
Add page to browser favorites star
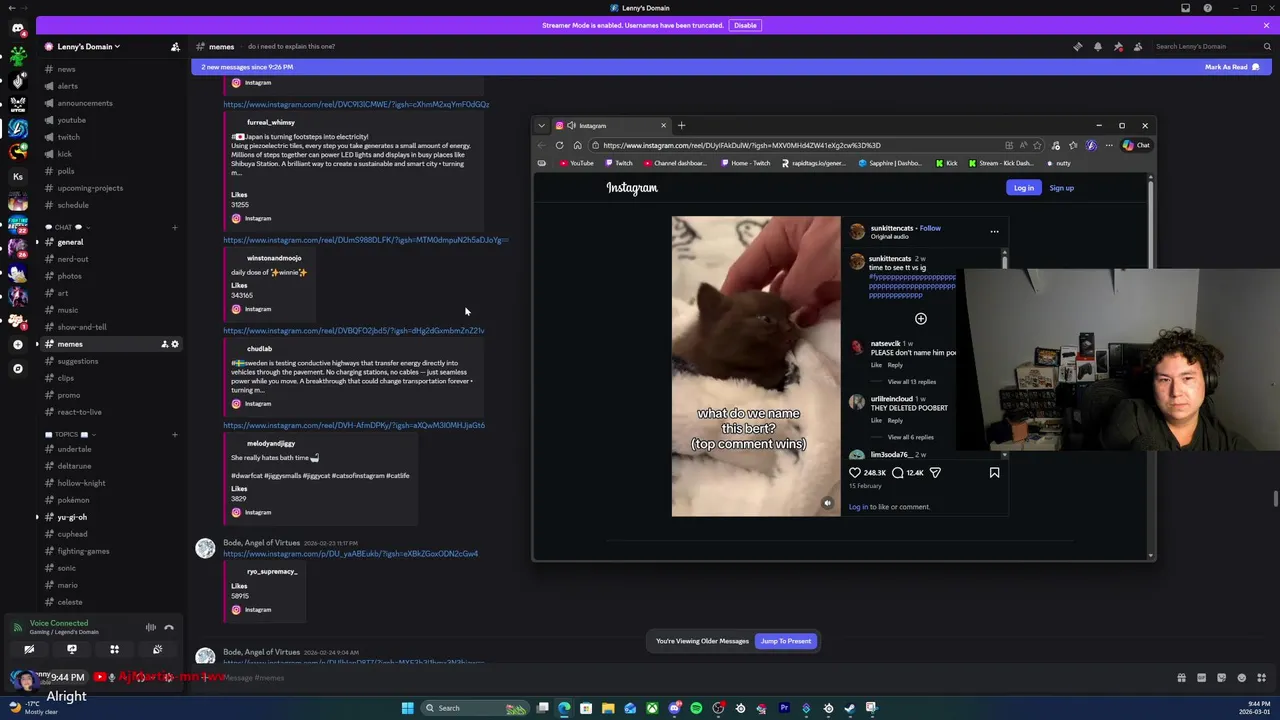[1037, 145]
